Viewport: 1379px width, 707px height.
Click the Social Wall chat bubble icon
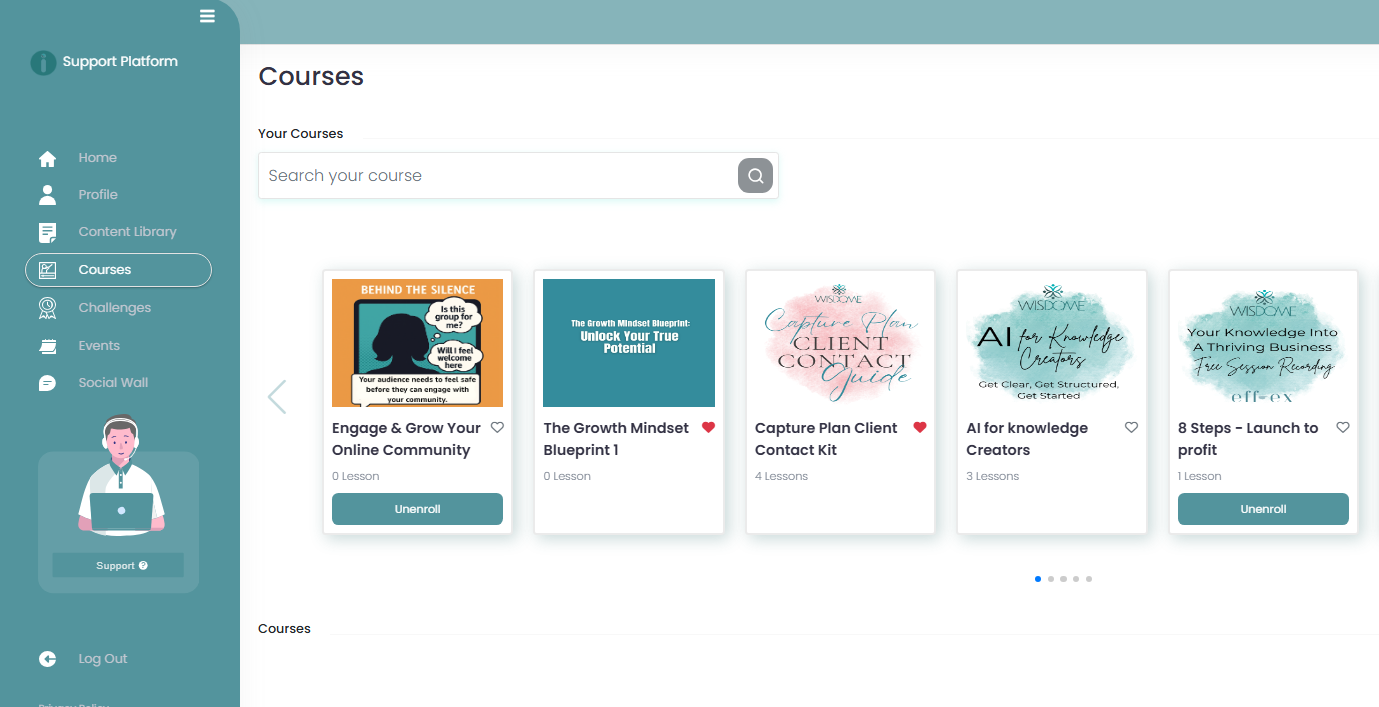(47, 383)
